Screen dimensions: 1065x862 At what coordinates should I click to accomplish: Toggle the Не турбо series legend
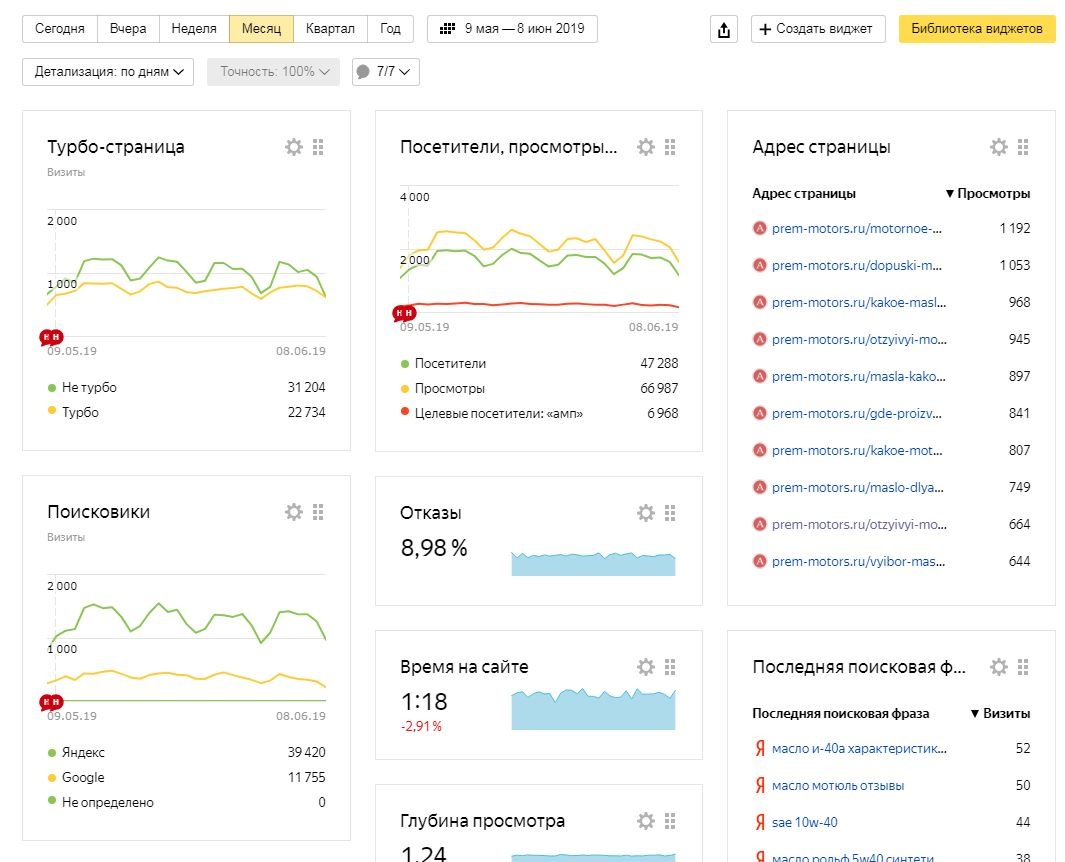click(89, 387)
